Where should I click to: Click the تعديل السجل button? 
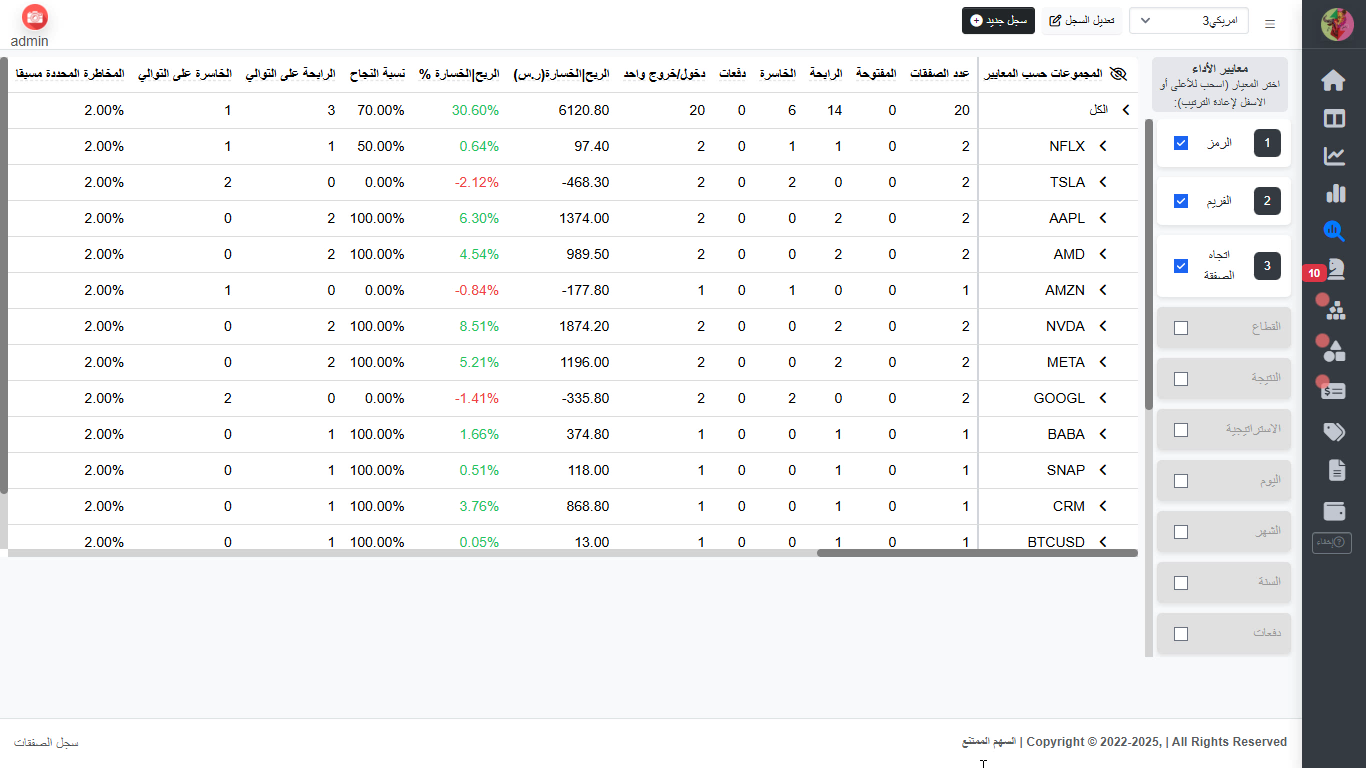pos(1081,20)
